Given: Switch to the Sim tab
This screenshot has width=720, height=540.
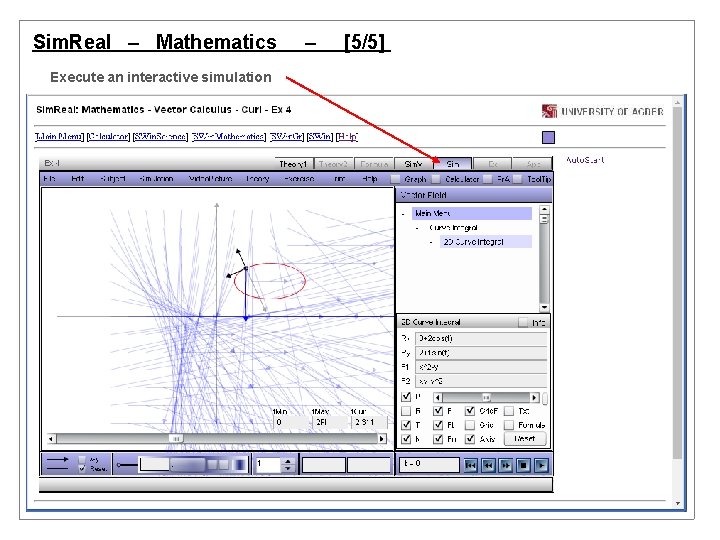Looking at the screenshot, I should point(453,164).
